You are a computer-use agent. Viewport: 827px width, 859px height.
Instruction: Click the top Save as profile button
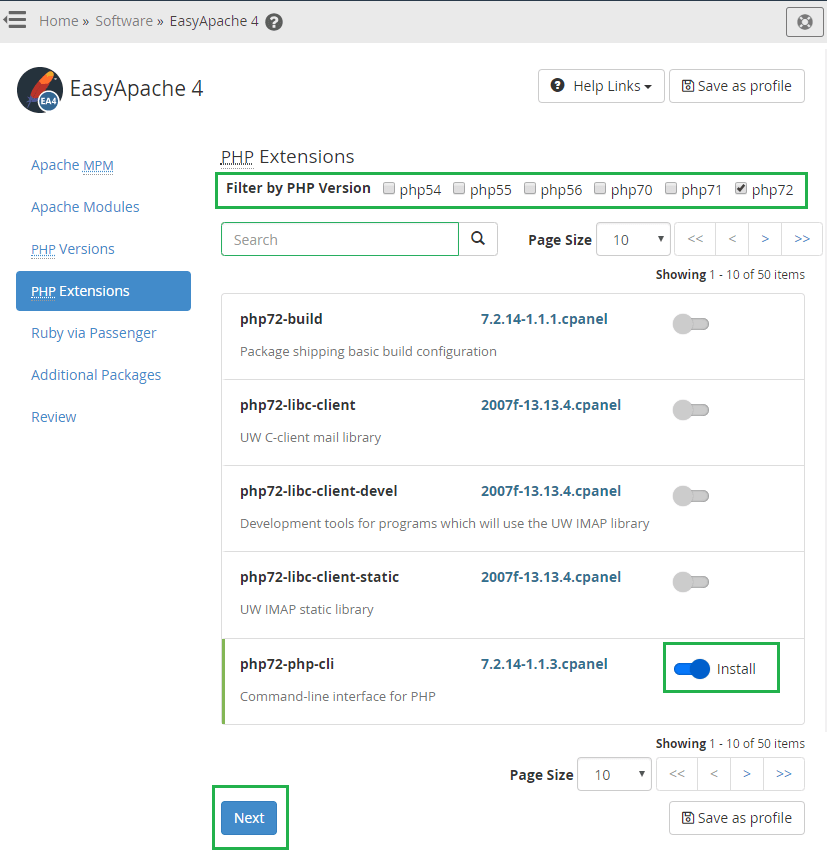click(737, 86)
